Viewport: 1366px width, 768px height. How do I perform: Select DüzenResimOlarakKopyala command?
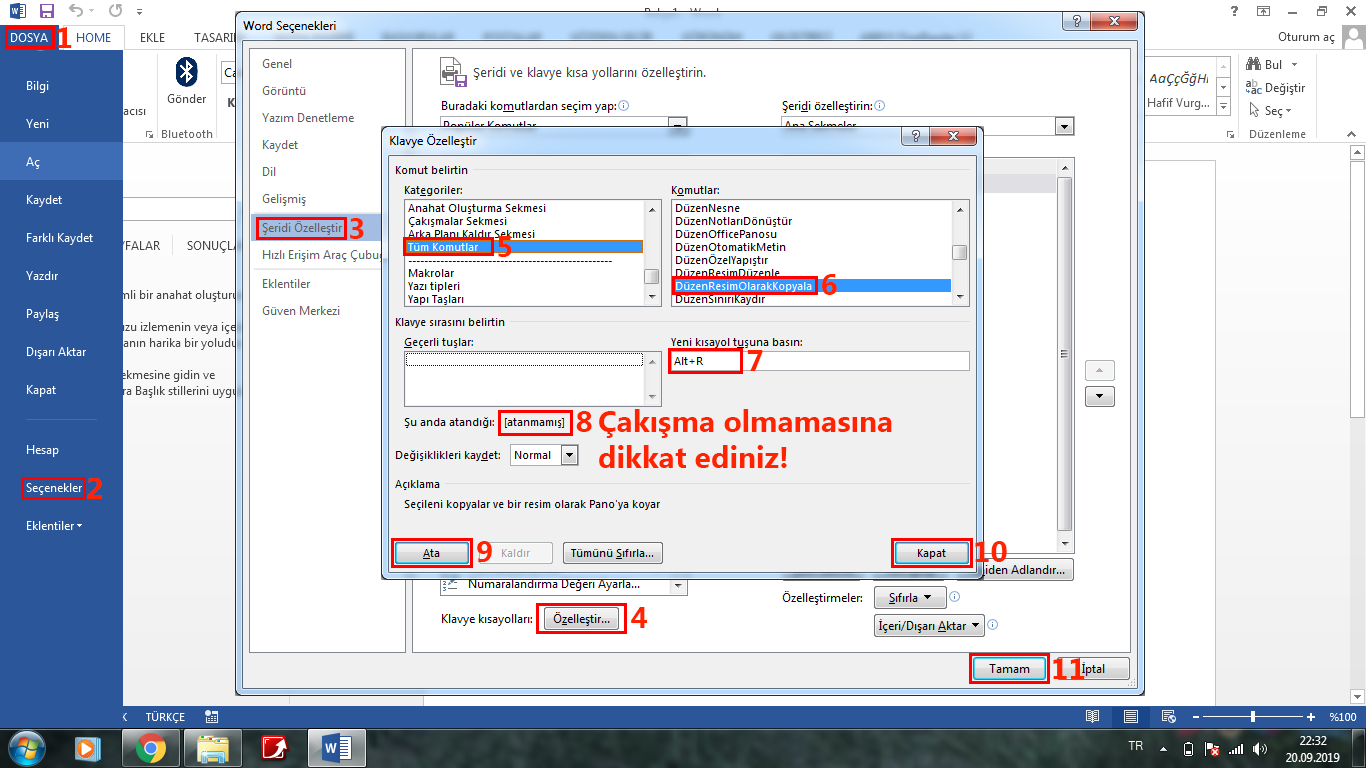pyautogui.click(x=811, y=286)
